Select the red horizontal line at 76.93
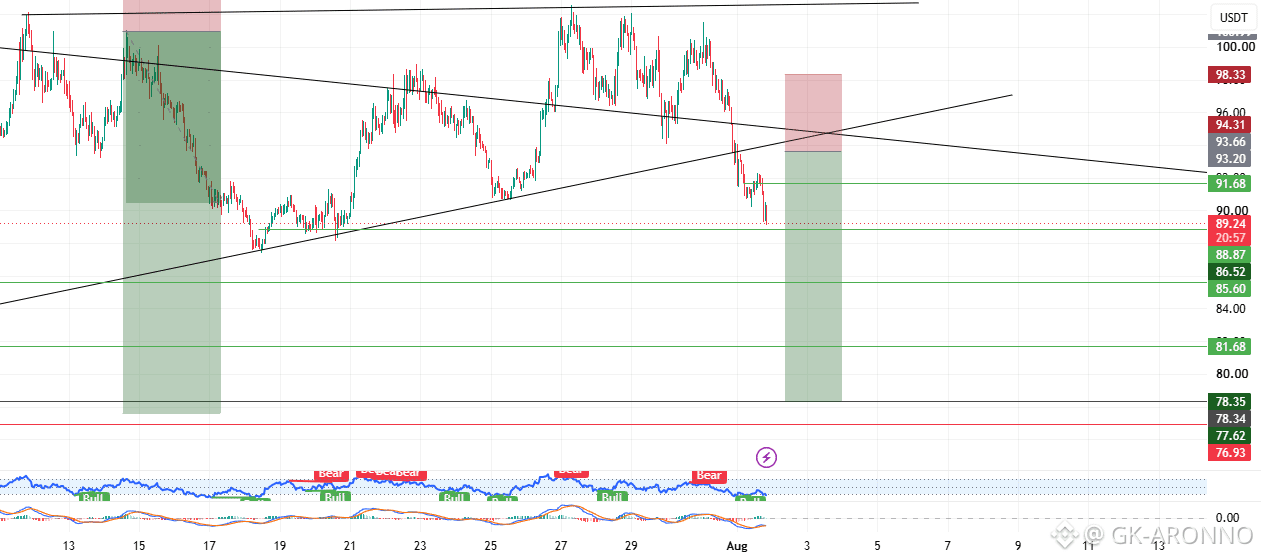Image resolution: width=1261 pixels, height=560 pixels. 603,423
